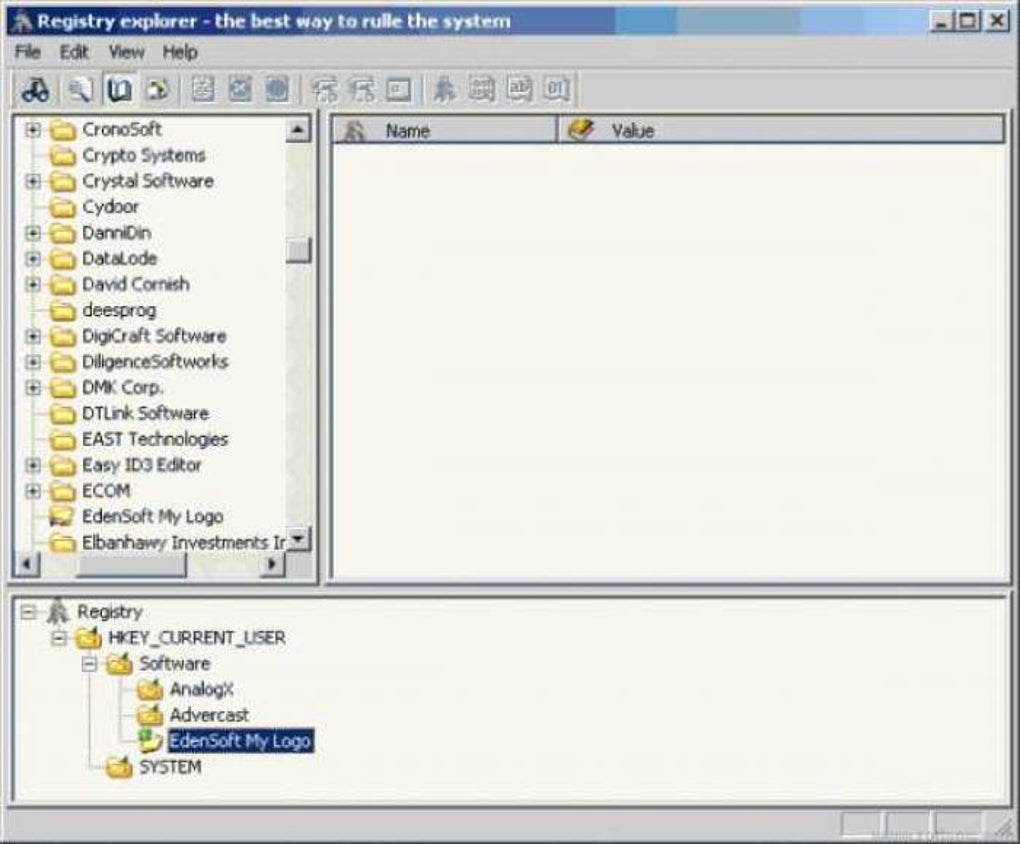Viewport: 1020px width, 844px height.
Task: Click the tree vertical scrollbar down arrow
Action: point(299,539)
